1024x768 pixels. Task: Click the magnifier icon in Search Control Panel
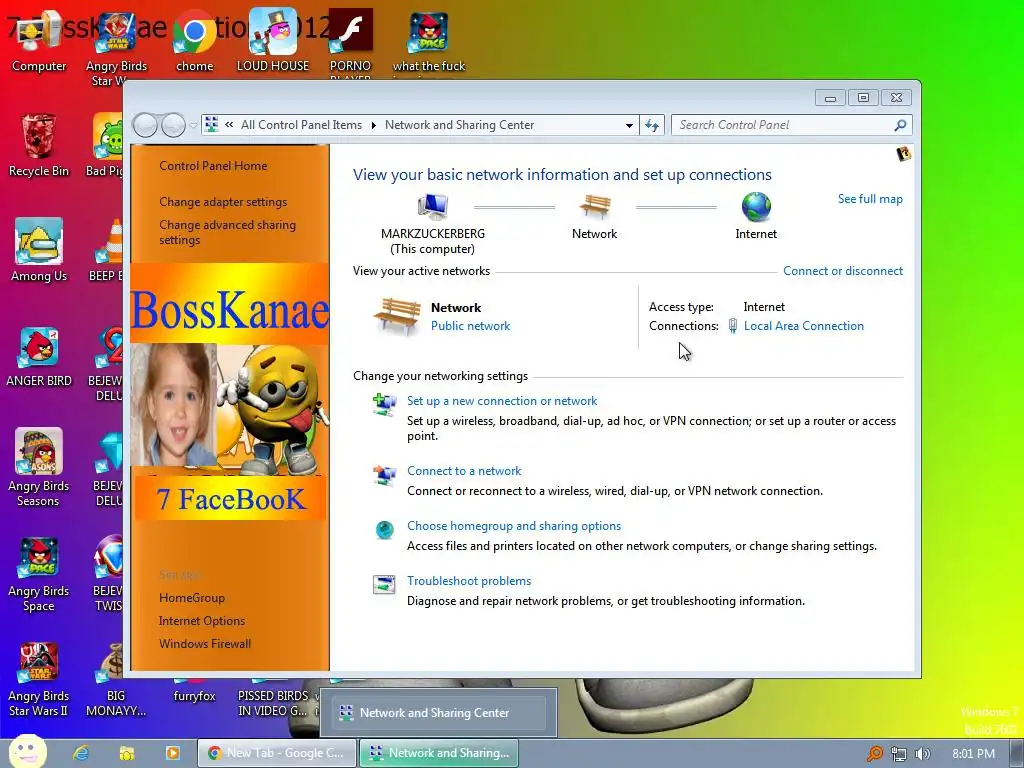click(900, 125)
